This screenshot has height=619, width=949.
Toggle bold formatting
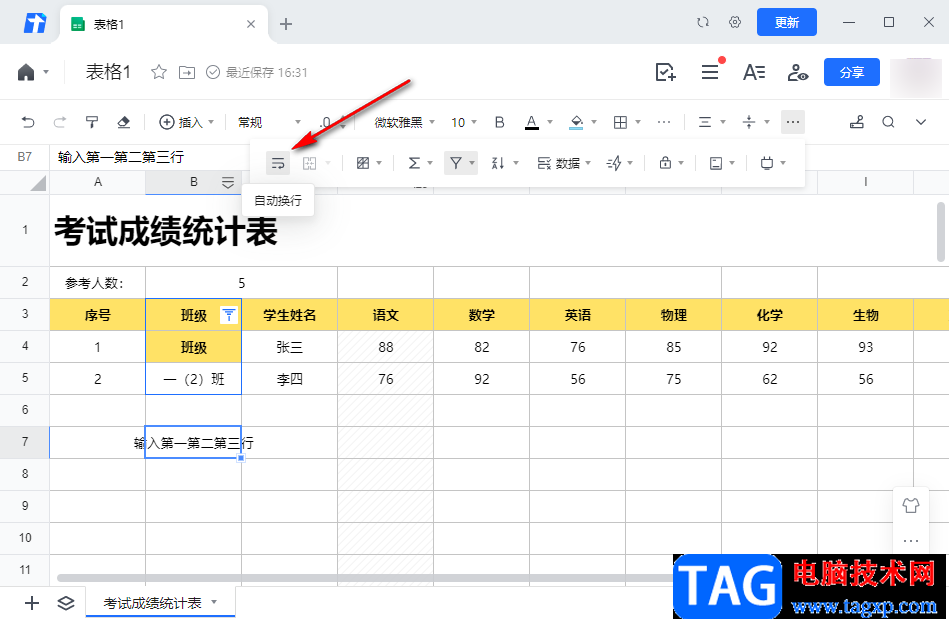[499, 122]
